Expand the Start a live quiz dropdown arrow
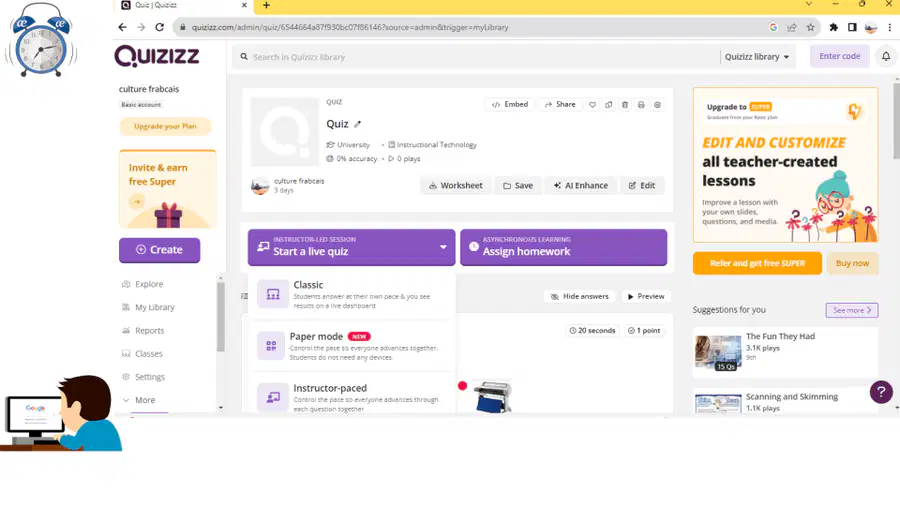The width and height of the screenshot is (900, 506). (443, 247)
